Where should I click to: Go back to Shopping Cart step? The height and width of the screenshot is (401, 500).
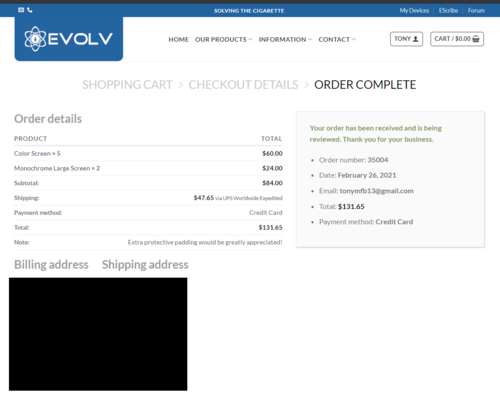click(127, 85)
